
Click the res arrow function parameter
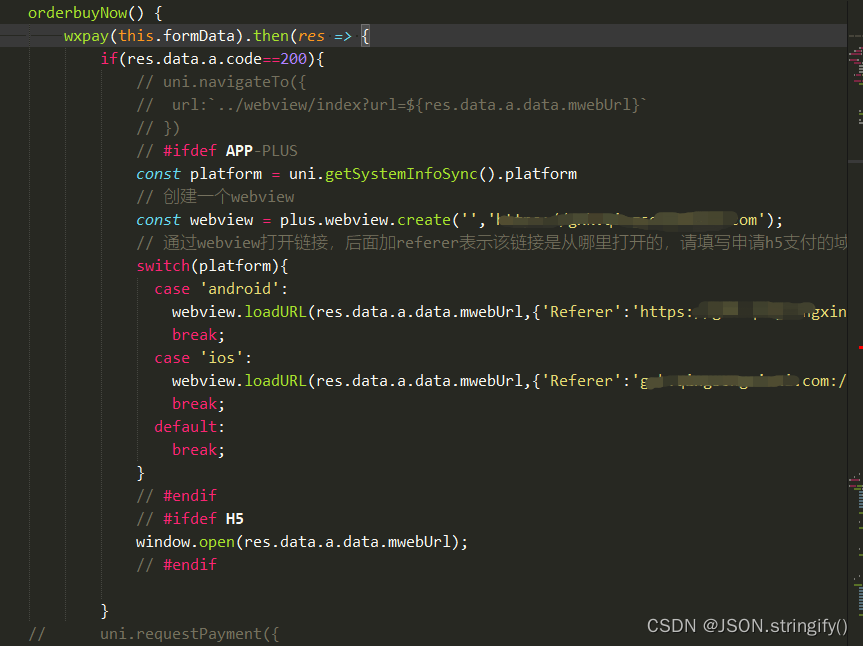(312, 36)
